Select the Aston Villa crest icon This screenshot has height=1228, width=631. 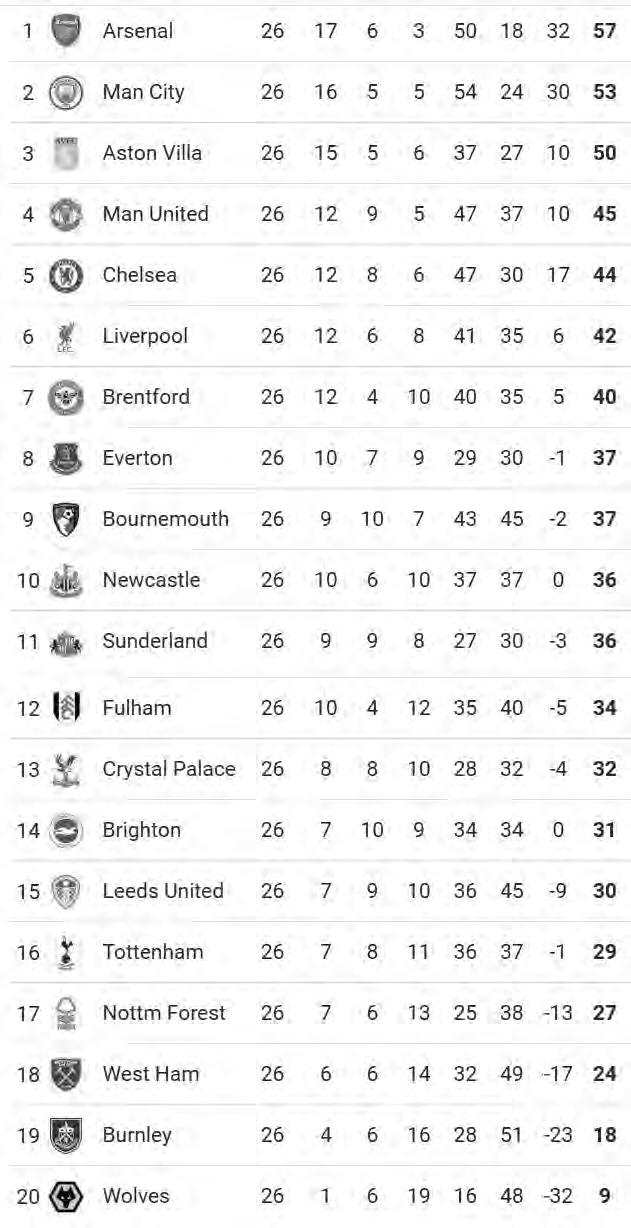[x=66, y=153]
